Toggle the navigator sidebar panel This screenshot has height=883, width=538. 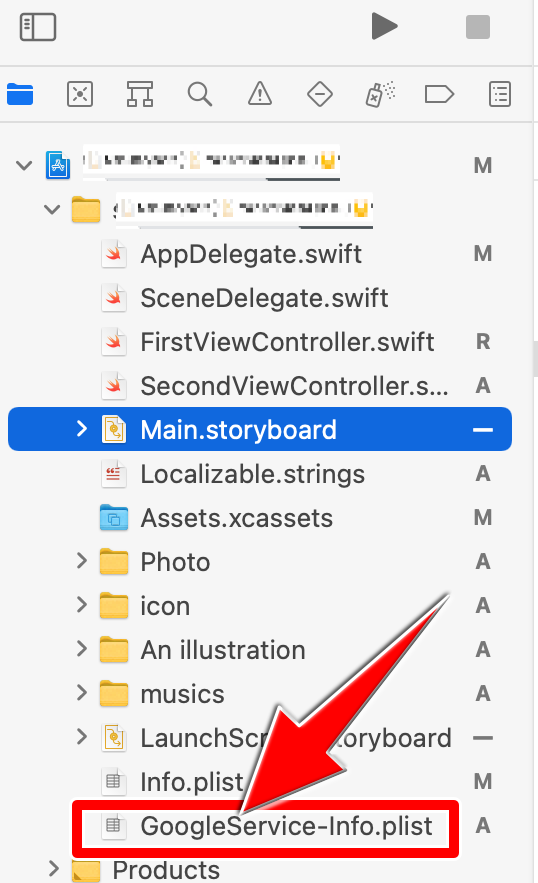38,27
